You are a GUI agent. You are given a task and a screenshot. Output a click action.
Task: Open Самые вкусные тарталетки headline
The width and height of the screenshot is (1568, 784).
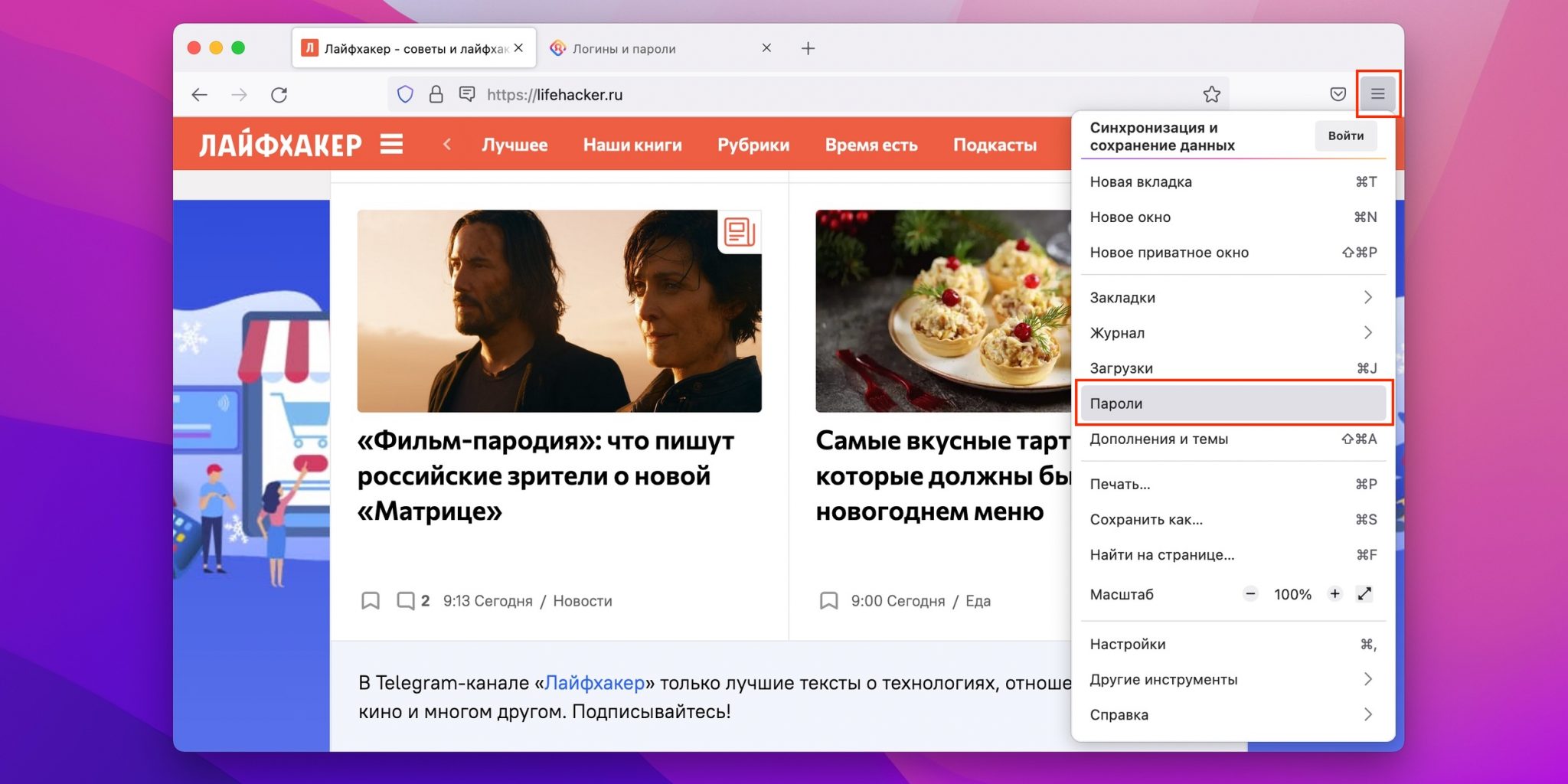click(x=943, y=475)
